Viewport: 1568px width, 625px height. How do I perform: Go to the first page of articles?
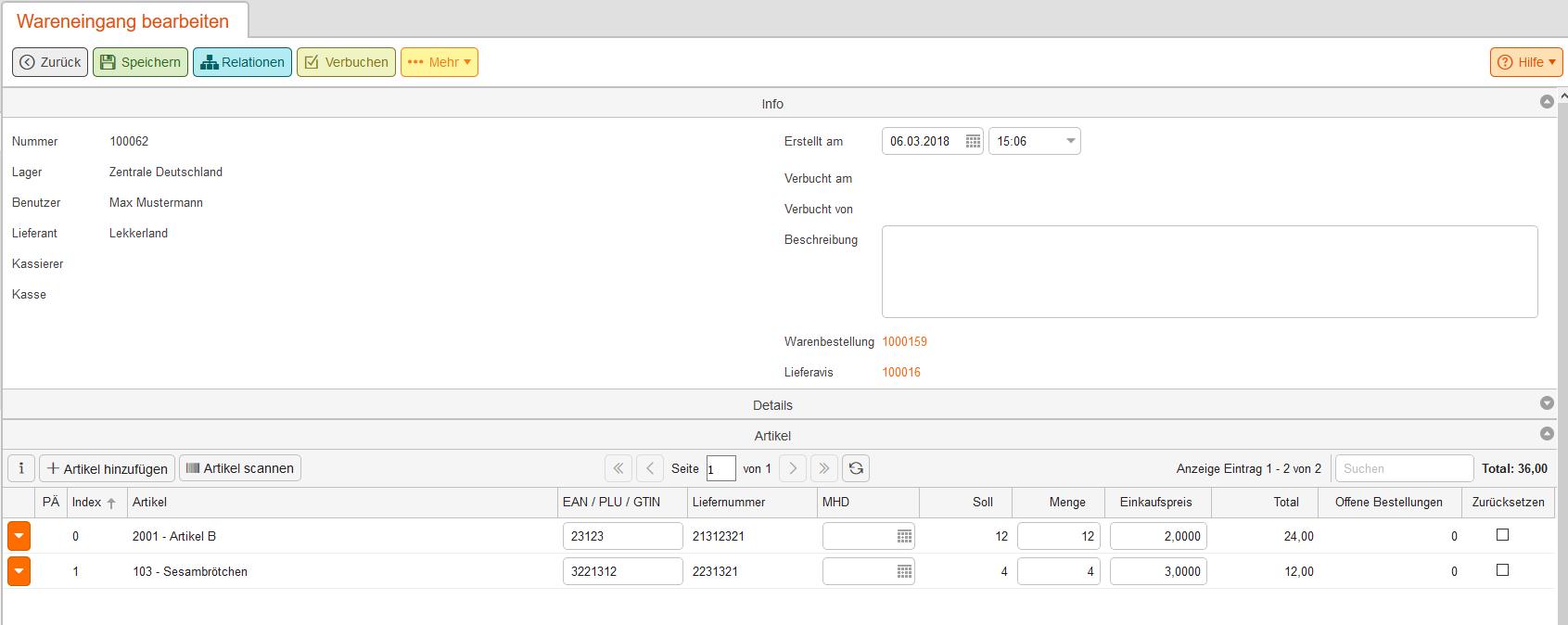(618, 468)
